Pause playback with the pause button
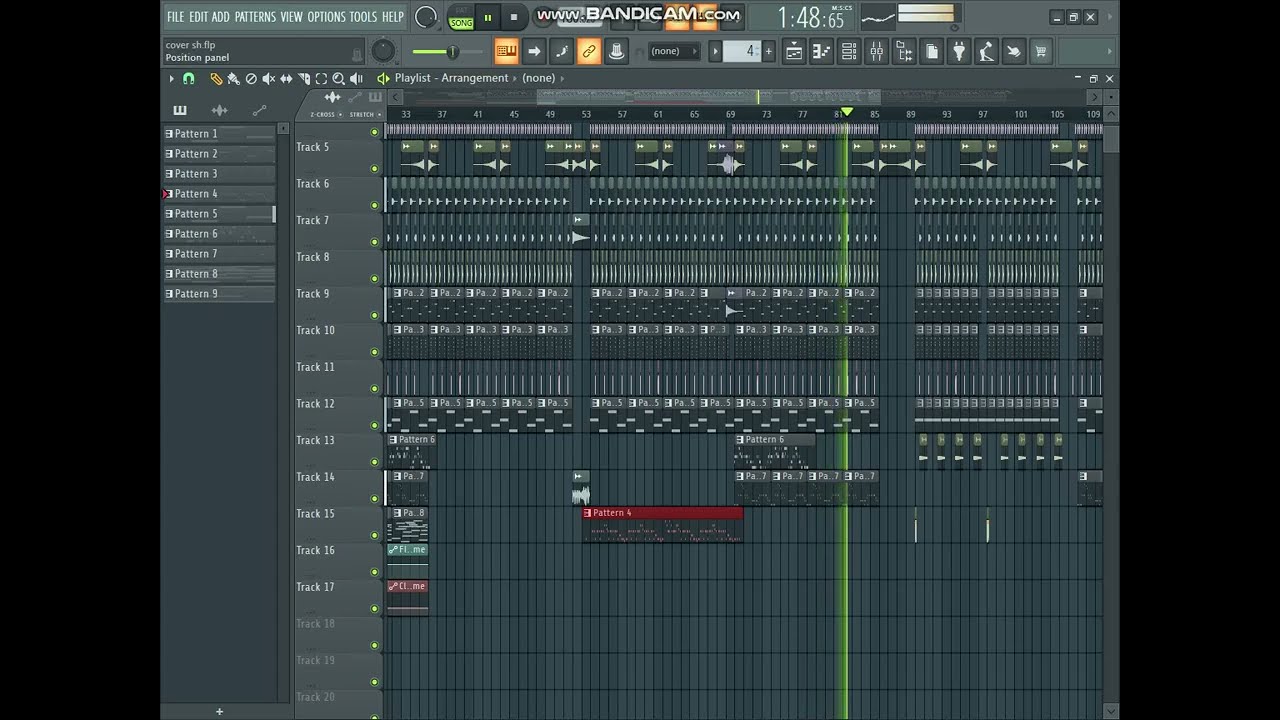 [488, 17]
